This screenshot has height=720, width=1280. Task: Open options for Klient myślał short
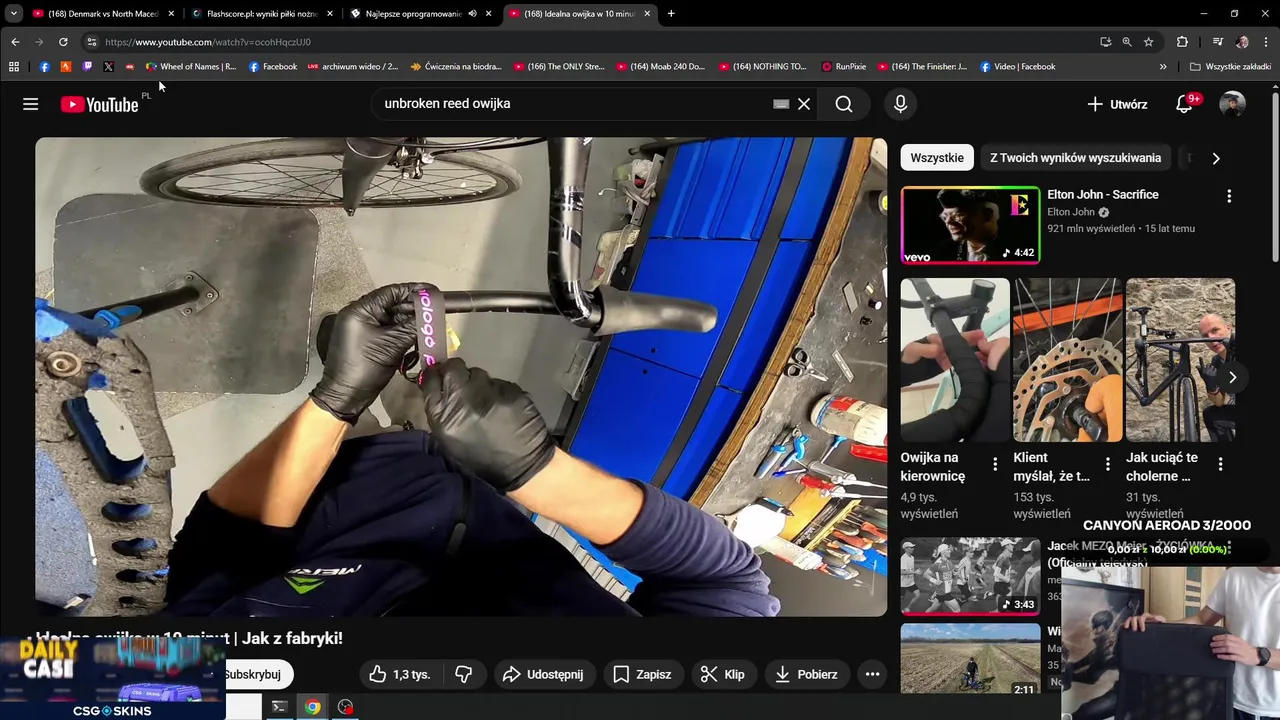pyautogui.click(x=1108, y=464)
